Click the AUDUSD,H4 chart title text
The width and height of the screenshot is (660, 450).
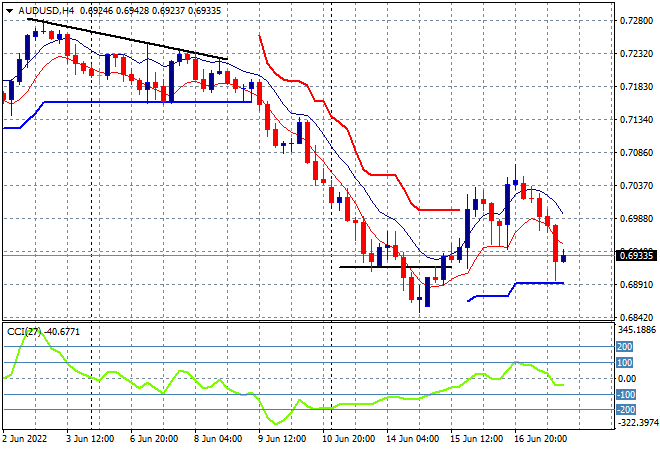pyautogui.click(x=46, y=11)
